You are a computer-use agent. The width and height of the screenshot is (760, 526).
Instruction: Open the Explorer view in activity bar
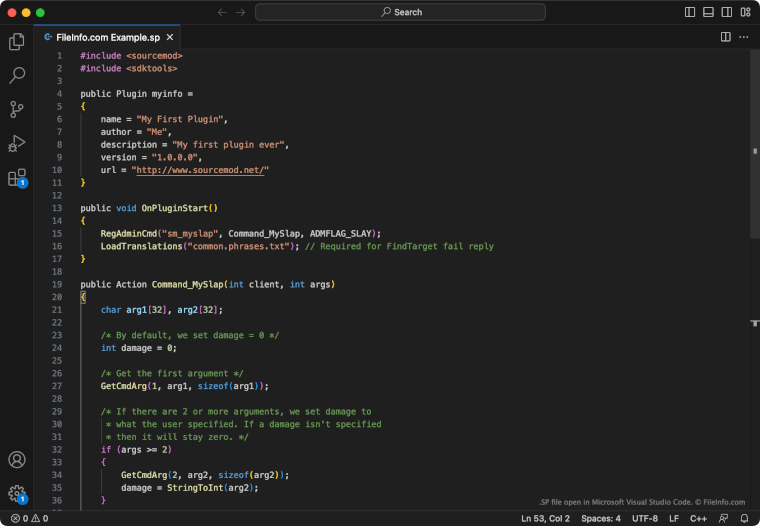pyautogui.click(x=17, y=42)
